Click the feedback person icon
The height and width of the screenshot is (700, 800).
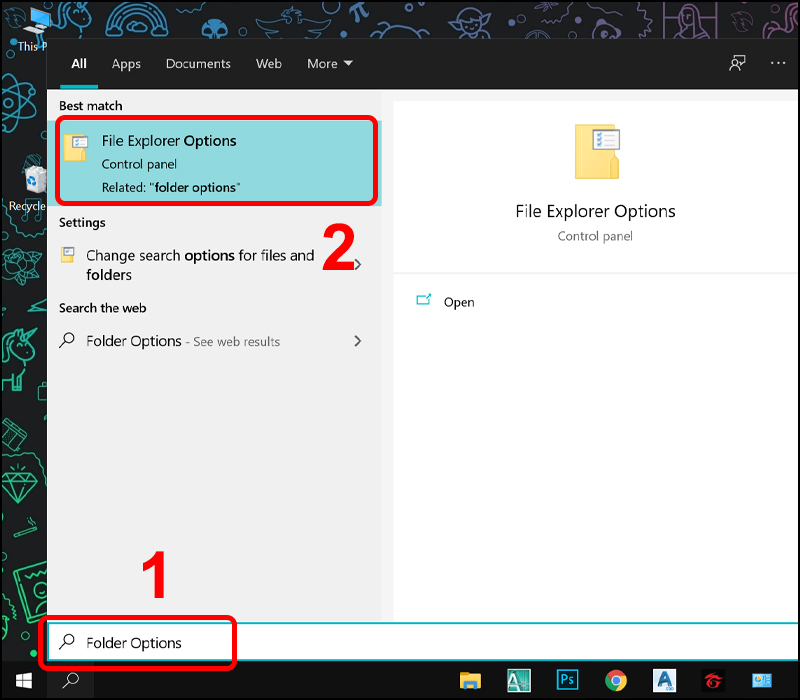[737, 63]
